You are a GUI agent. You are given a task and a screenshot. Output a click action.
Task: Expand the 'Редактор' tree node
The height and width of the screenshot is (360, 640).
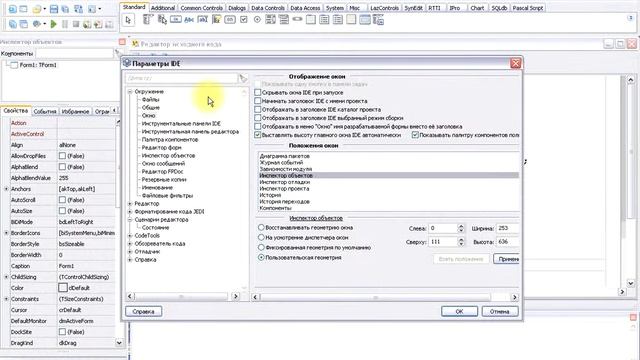tap(130, 204)
